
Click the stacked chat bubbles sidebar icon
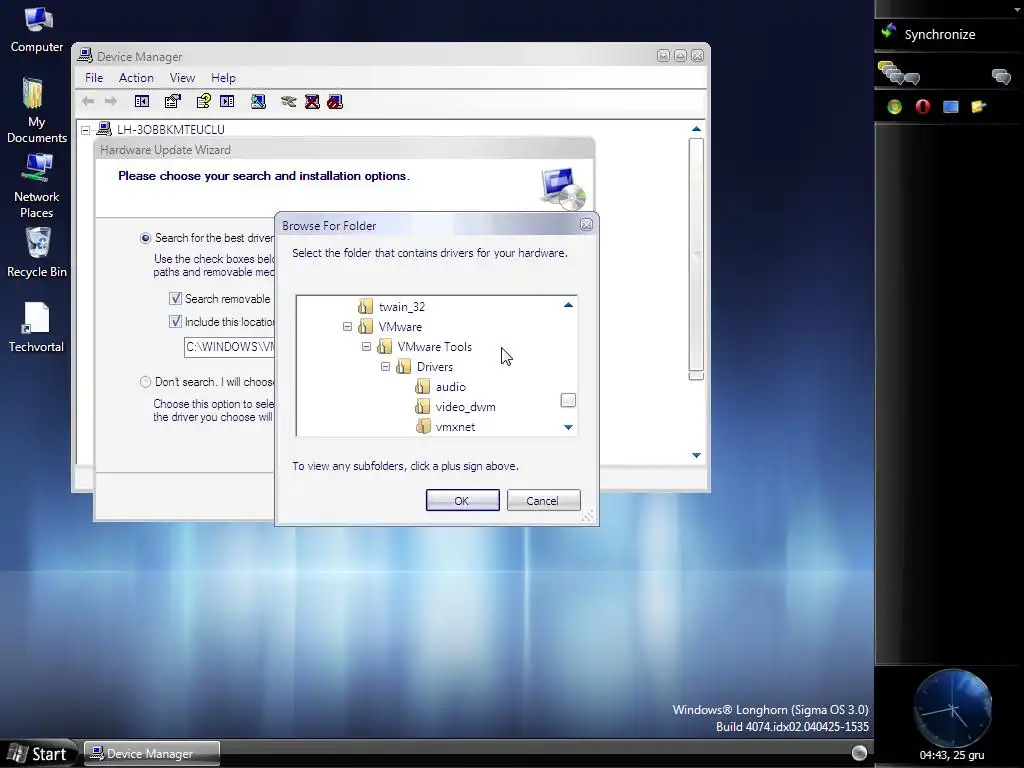click(899, 73)
